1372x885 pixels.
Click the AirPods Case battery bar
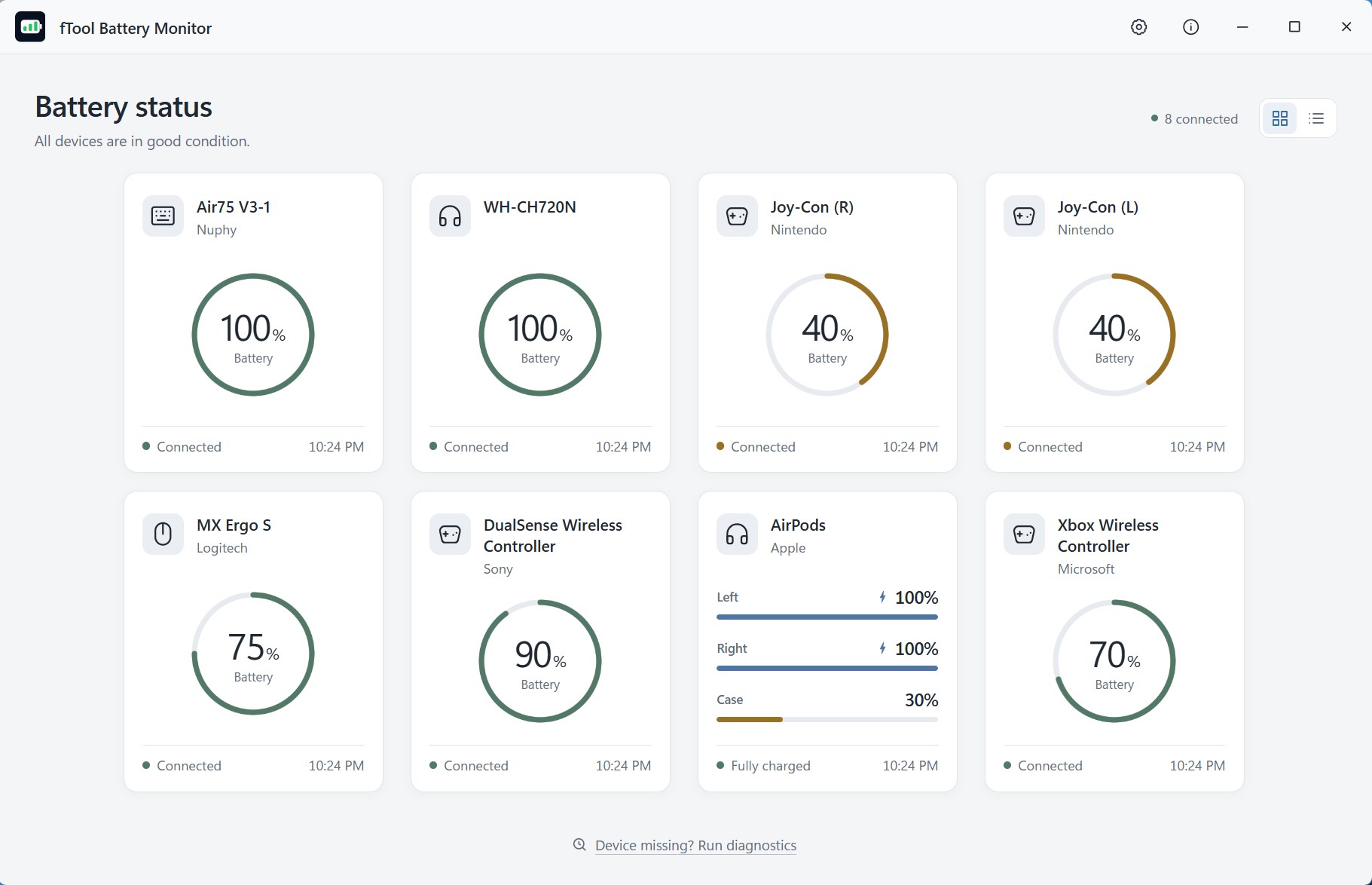[x=827, y=719]
